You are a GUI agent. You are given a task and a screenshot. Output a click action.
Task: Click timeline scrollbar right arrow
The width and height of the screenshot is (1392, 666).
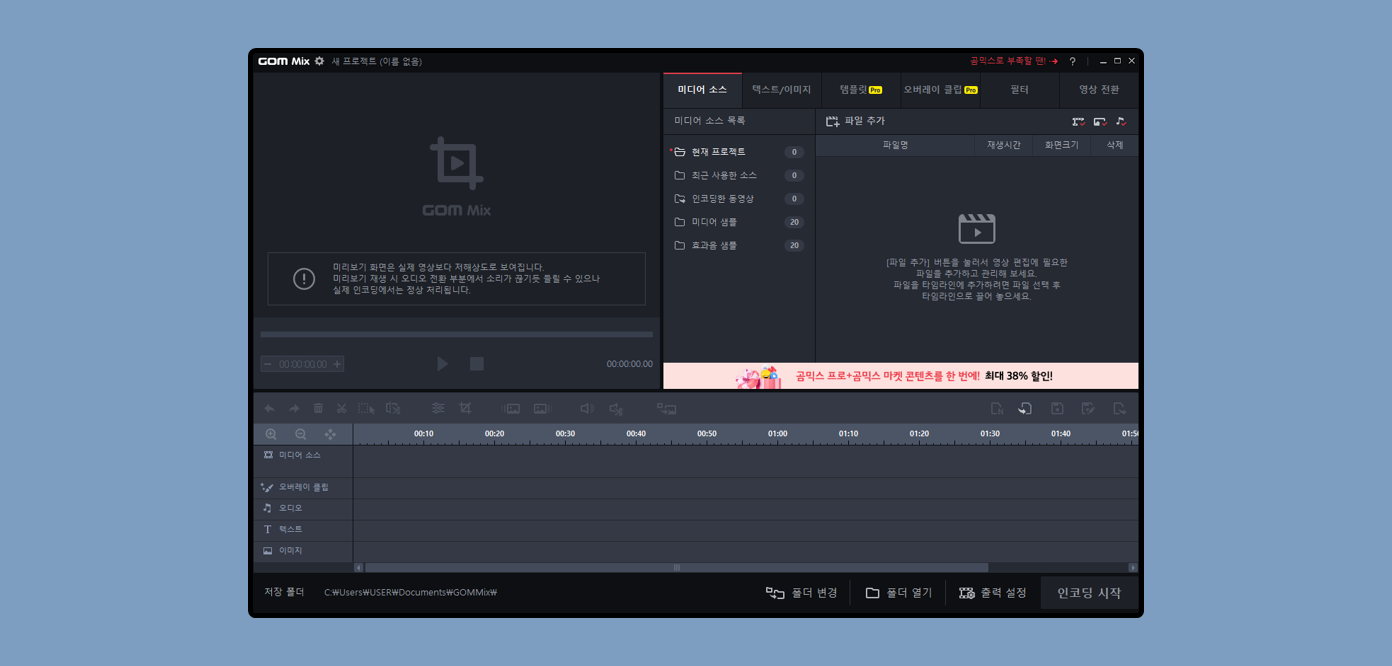(x=1133, y=567)
